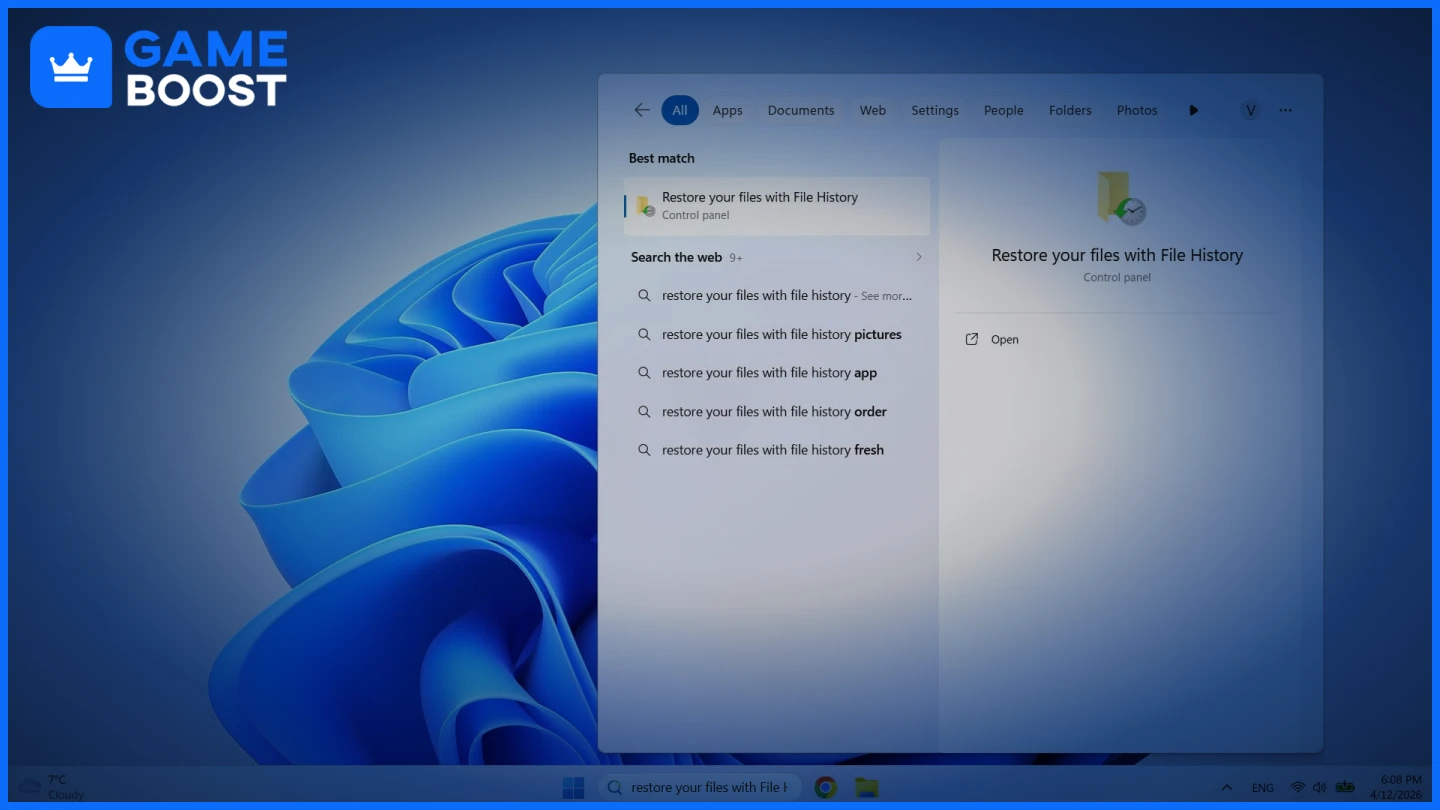Click the volume icon in the system tray
This screenshot has width=1440, height=810.
tap(1320, 787)
